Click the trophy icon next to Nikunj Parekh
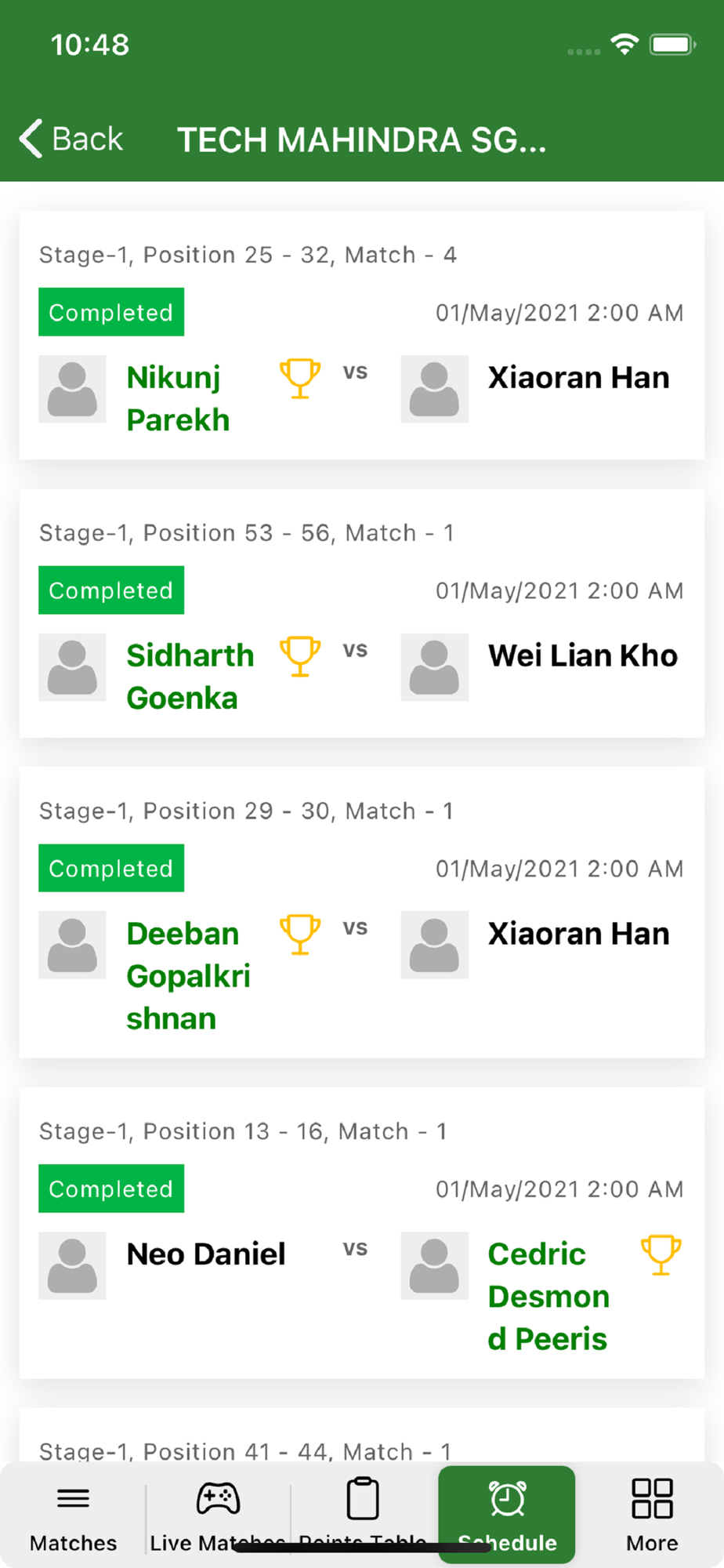 coord(300,379)
